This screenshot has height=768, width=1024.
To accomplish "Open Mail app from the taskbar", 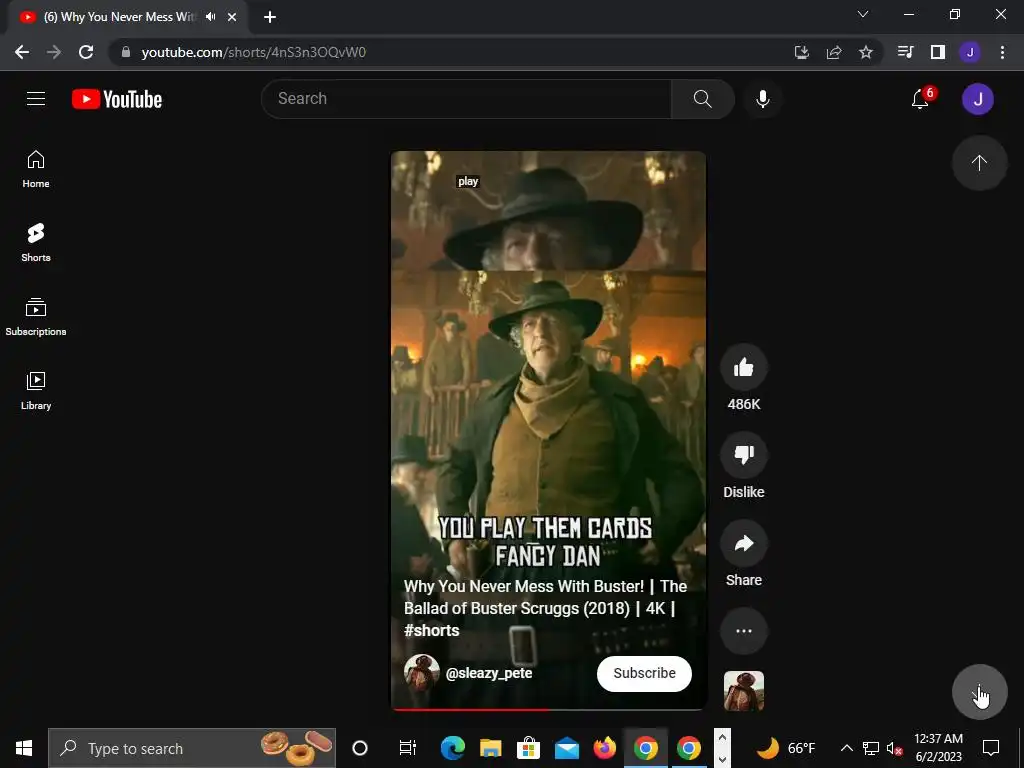I will point(567,748).
